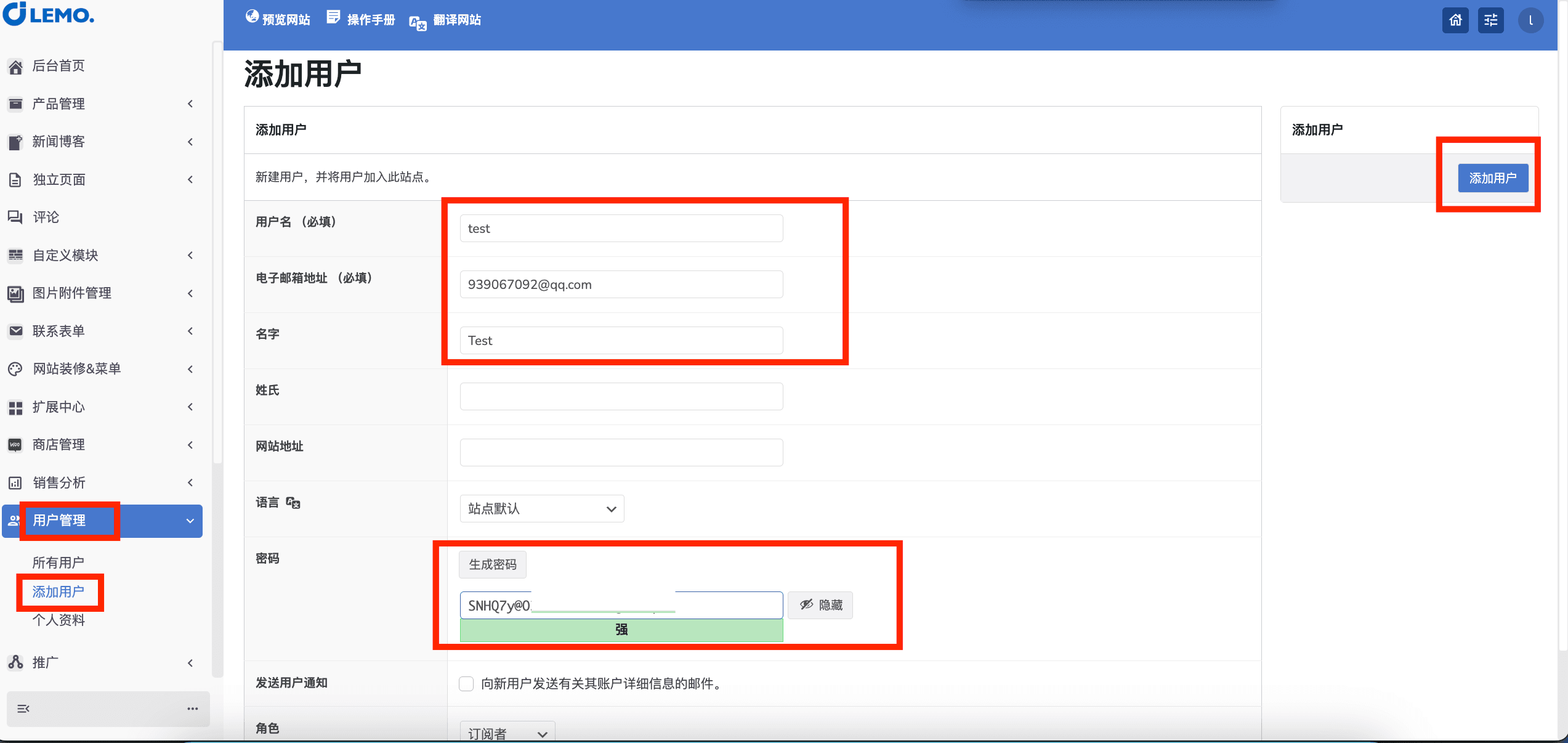Screen dimensions: 1568x743
Task: Click the translate icon beside 语言 label
Action: pos(293,503)
